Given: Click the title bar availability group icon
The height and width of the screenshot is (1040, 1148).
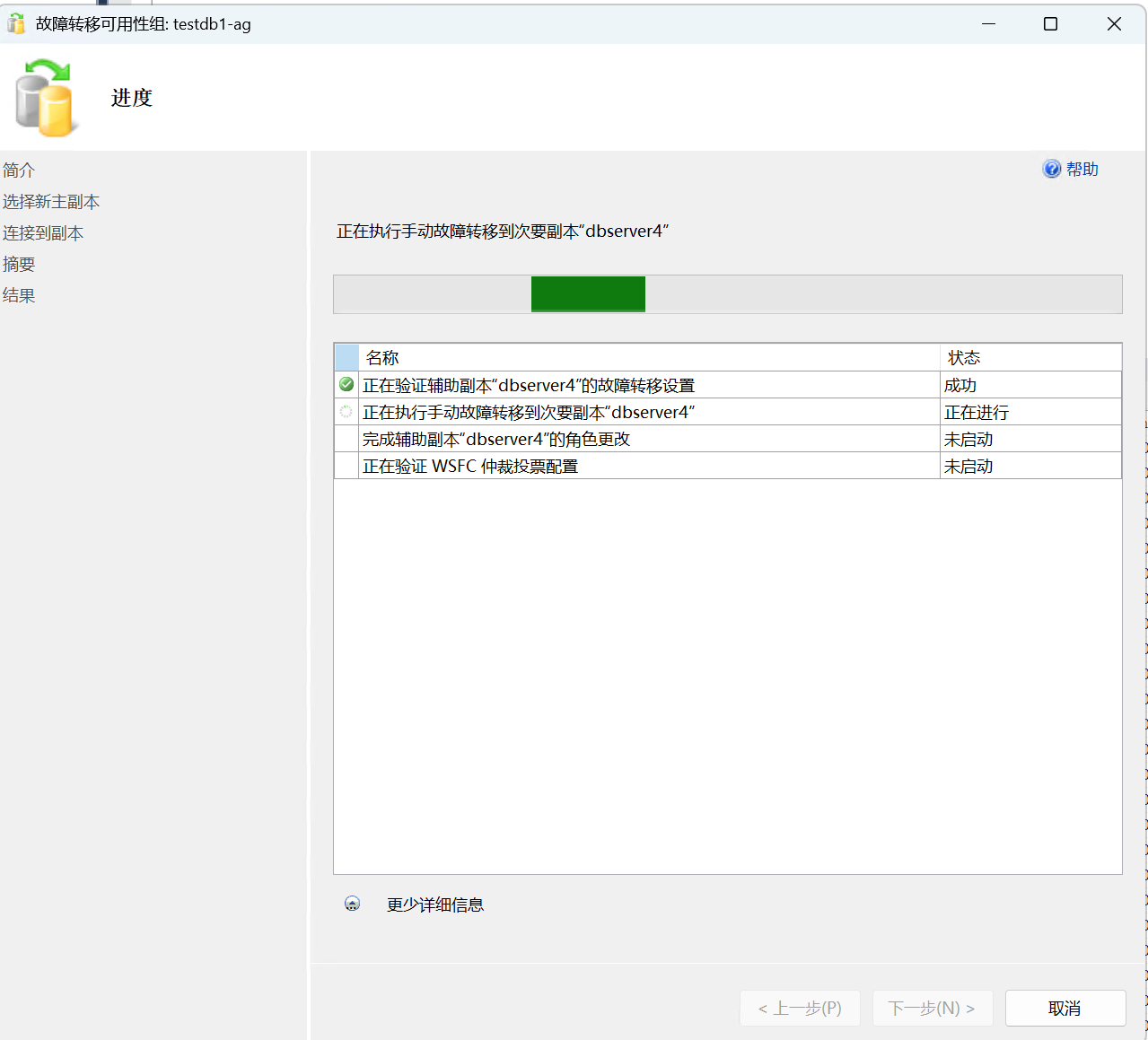Looking at the screenshot, I should (16, 24).
